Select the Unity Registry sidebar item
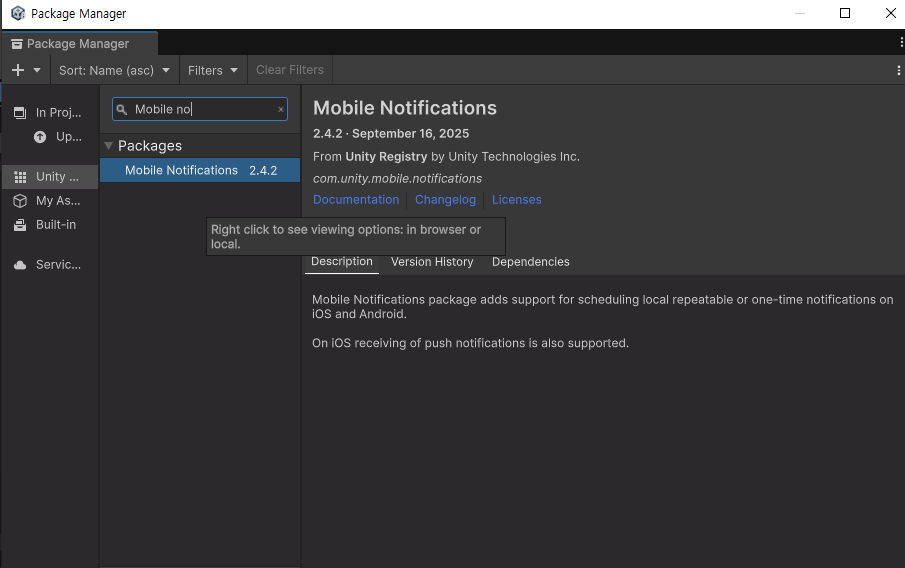This screenshot has width=905, height=568. pos(50,177)
